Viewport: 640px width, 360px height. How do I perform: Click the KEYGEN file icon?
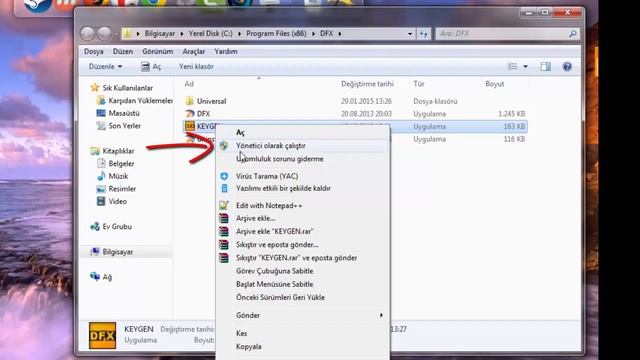[x=189, y=126]
